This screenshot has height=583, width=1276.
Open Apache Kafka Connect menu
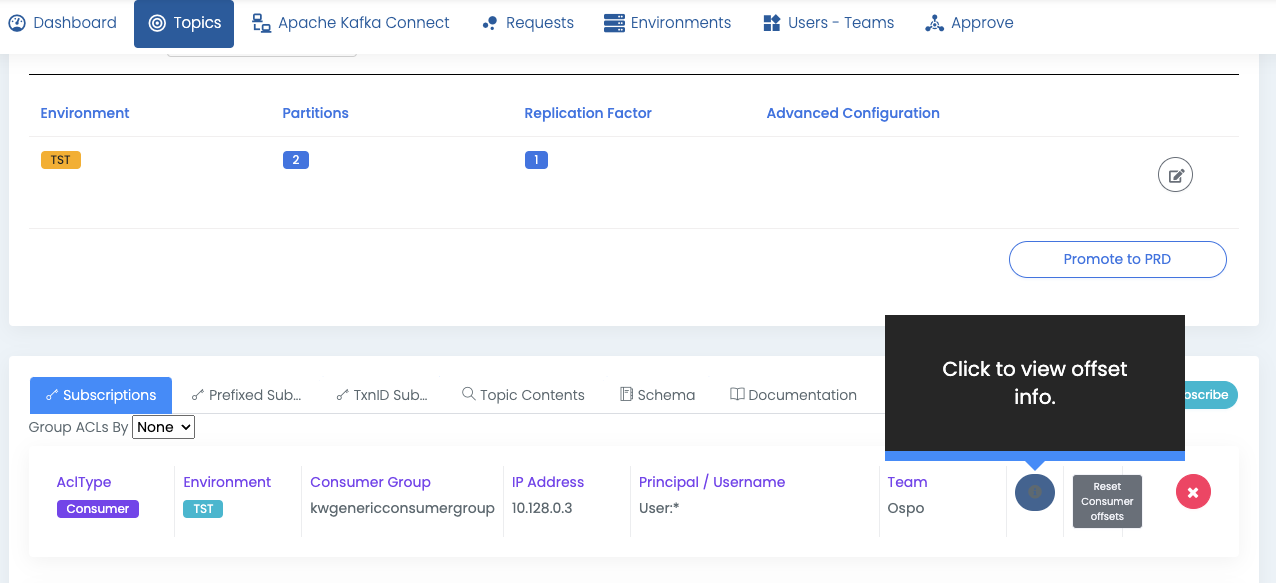(350, 23)
